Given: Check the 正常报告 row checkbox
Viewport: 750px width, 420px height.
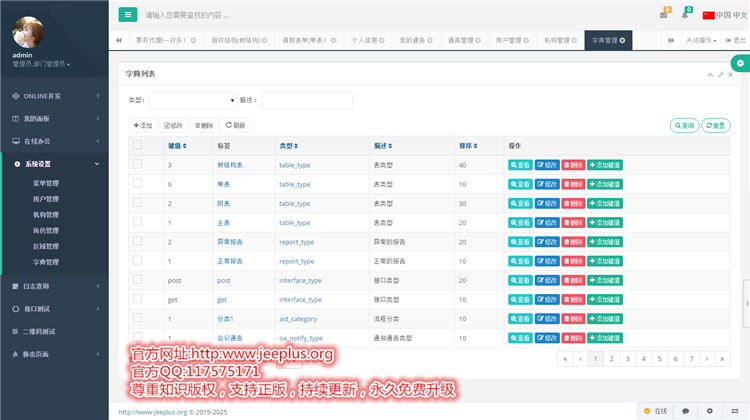Looking at the screenshot, I should (x=137, y=260).
